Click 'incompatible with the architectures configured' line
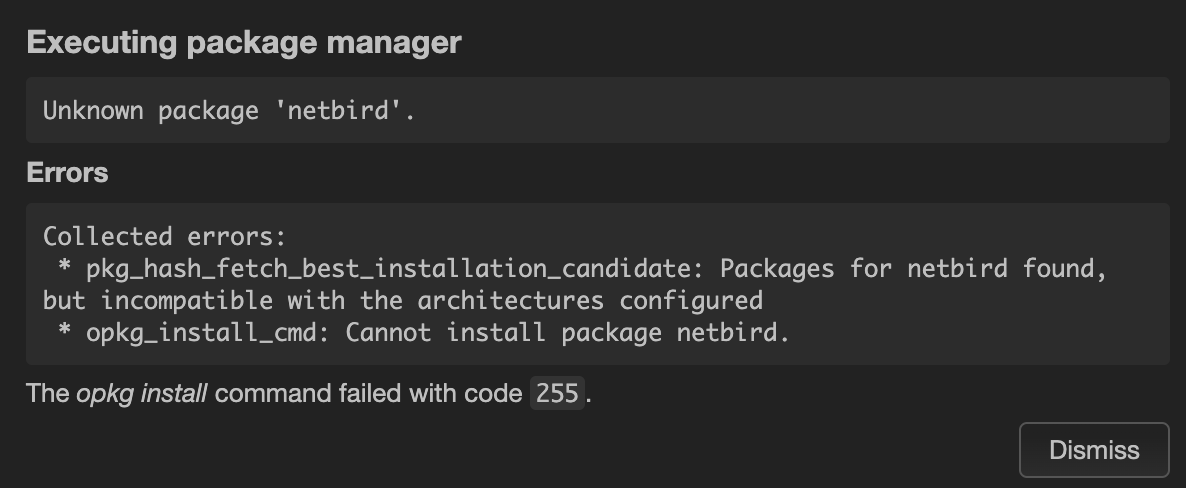This screenshot has height=488, width=1186. pyautogui.click(x=402, y=300)
